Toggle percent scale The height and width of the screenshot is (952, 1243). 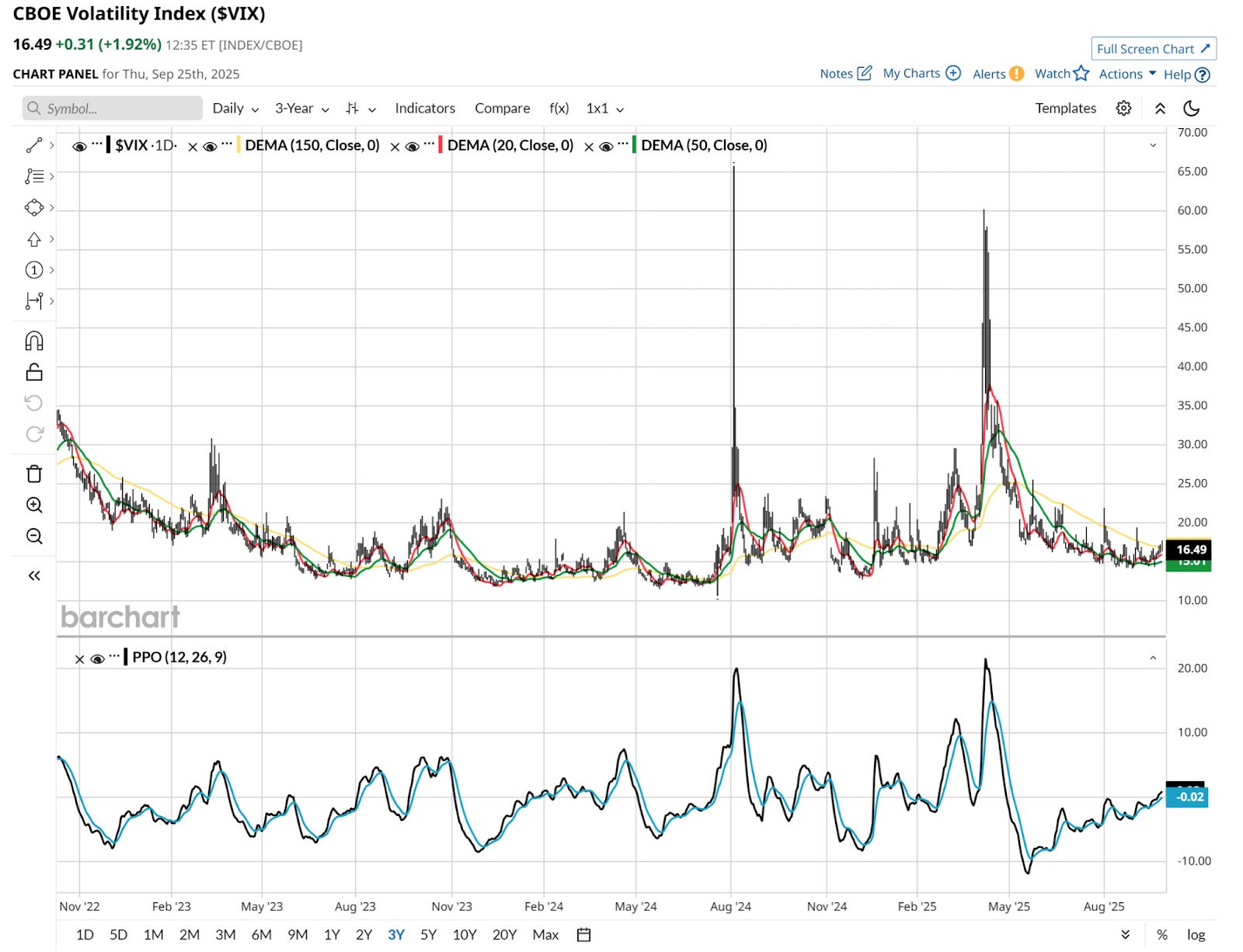coord(1161,934)
